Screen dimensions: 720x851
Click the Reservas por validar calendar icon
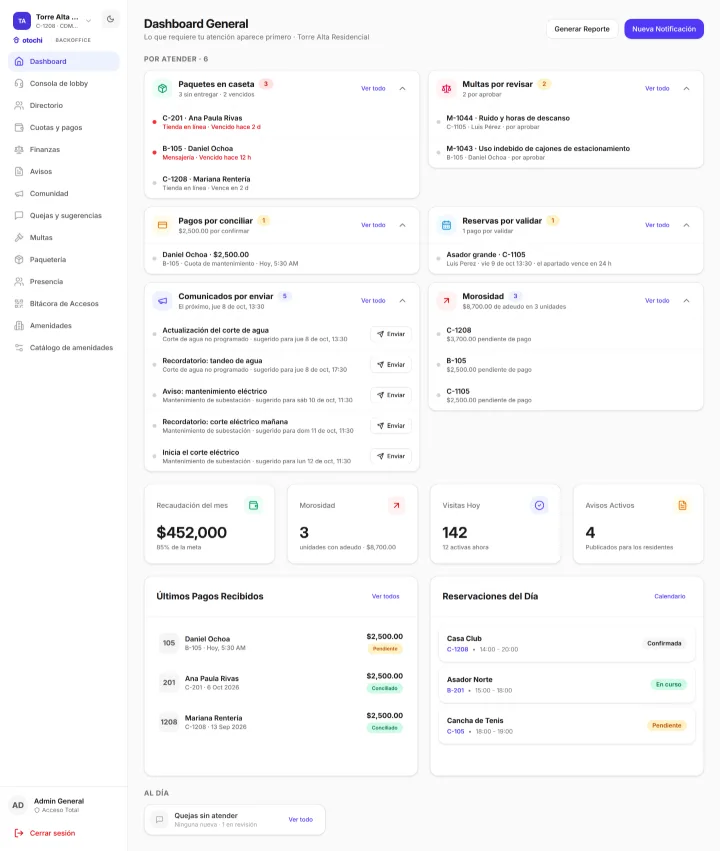446,225
